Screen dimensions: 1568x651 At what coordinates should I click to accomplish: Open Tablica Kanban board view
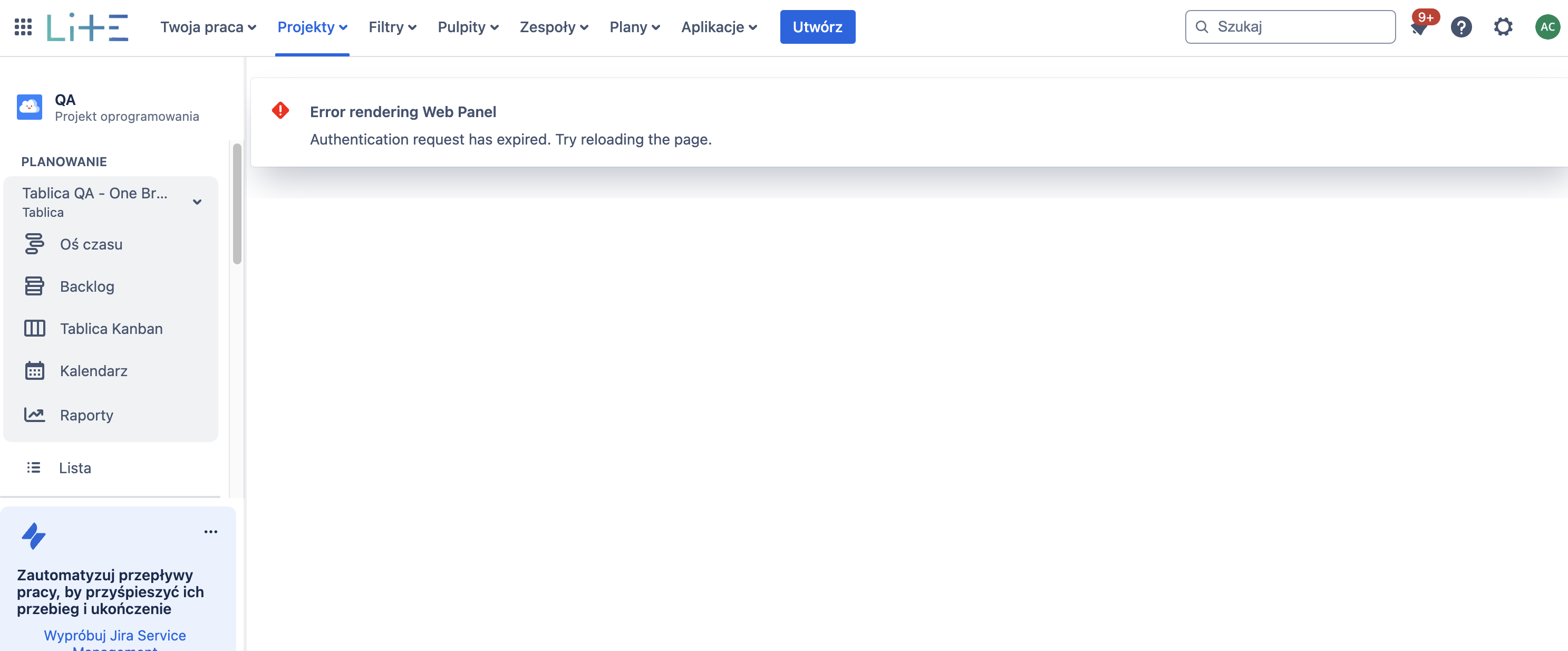point(110,328)
